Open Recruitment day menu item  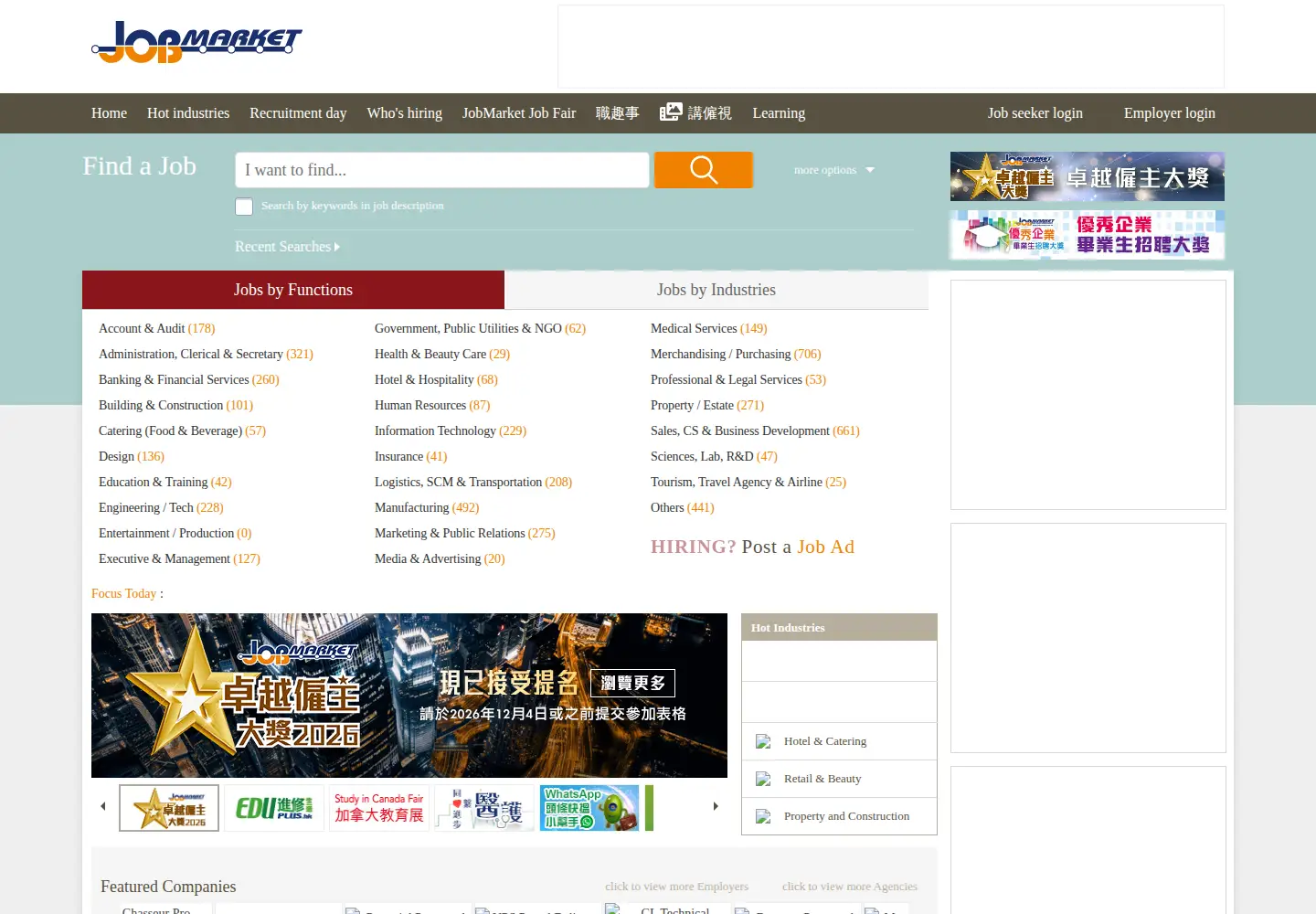298,113
